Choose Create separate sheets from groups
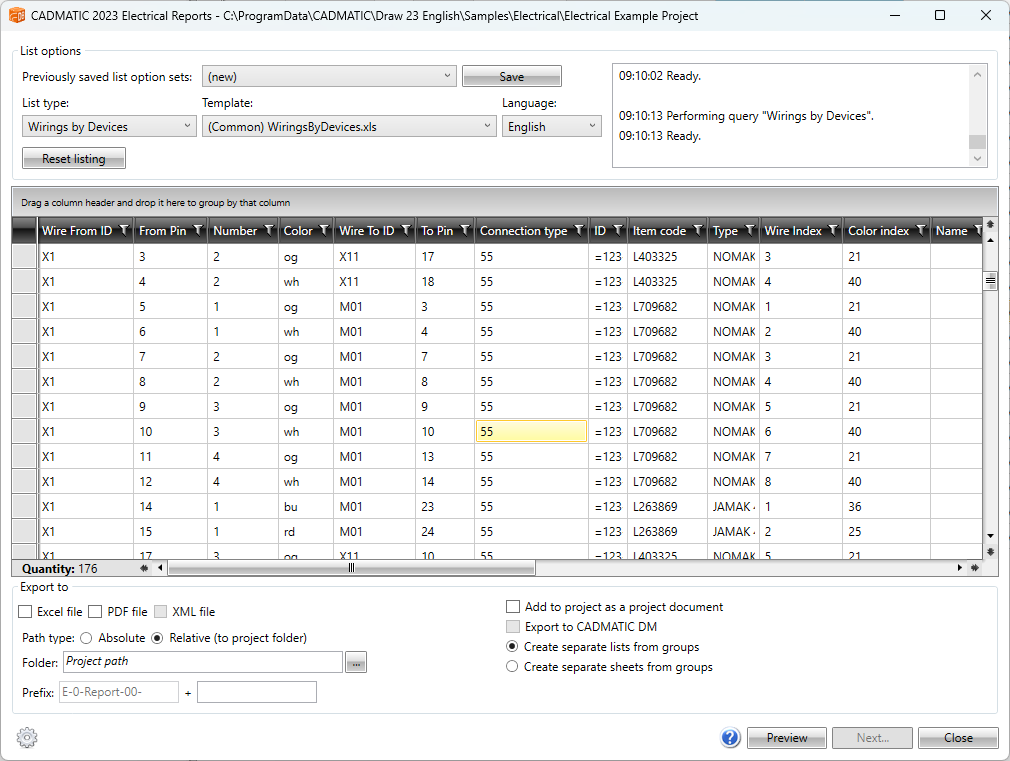The image size is (1010, 761). 513,667
